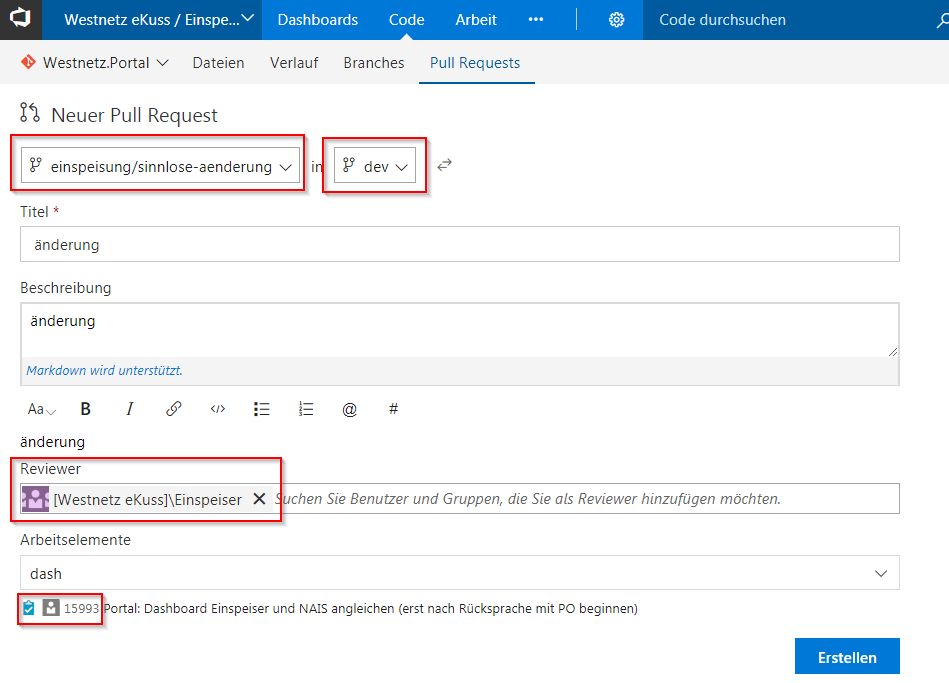Open the target branch dev dropdown
The image size is (949, 683).
tap(375, 166)
